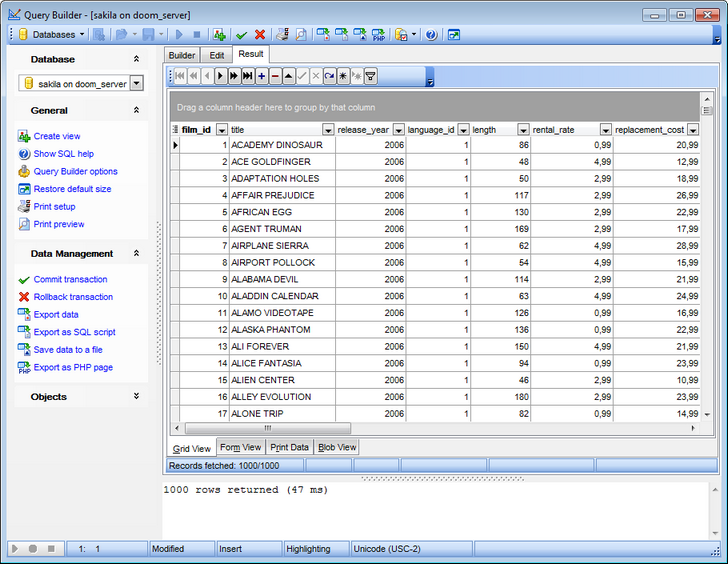Click the filter funnel icon in navigator
This screenshot has width=728, height=564.
(370, 76)
